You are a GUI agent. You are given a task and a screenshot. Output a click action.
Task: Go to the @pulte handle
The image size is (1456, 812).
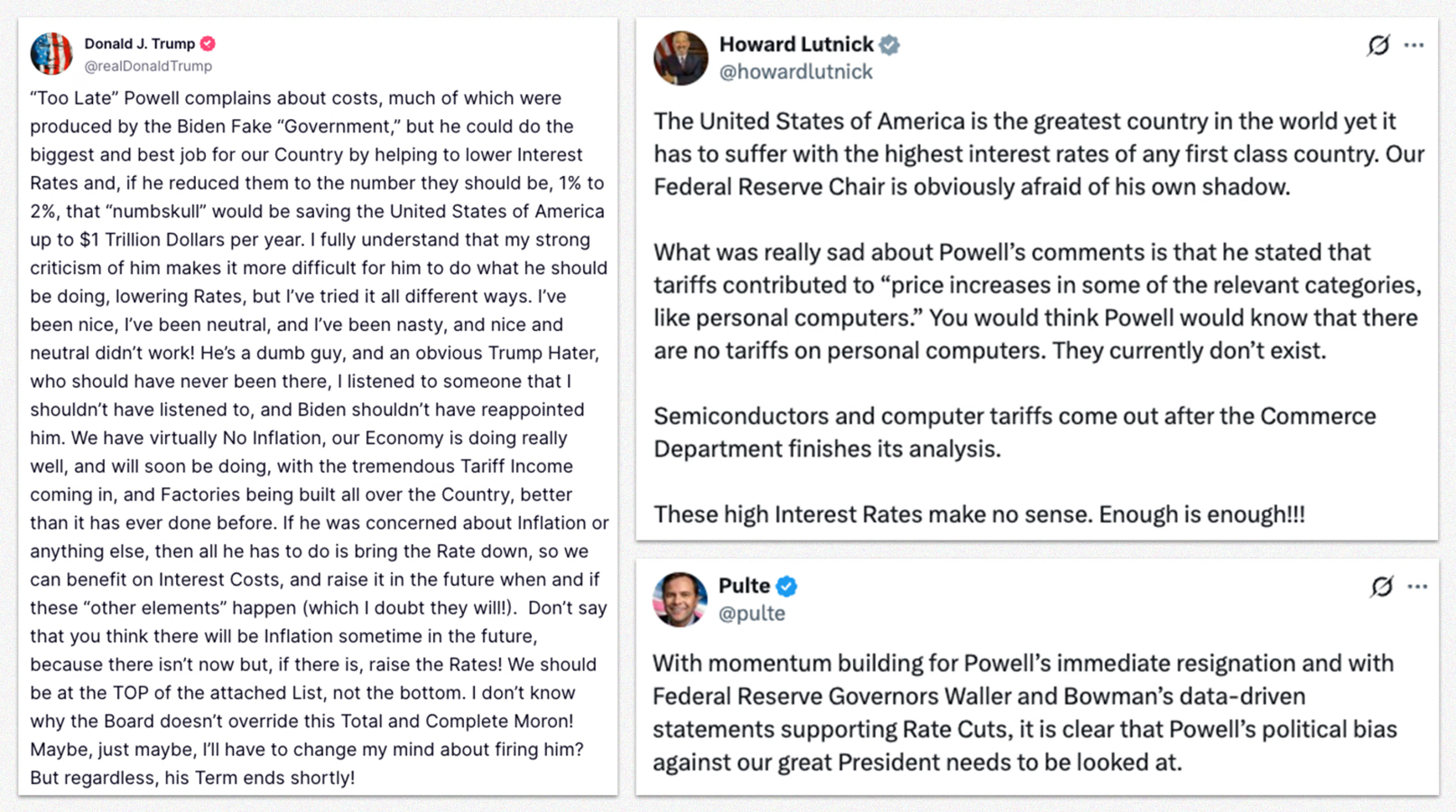751,614
